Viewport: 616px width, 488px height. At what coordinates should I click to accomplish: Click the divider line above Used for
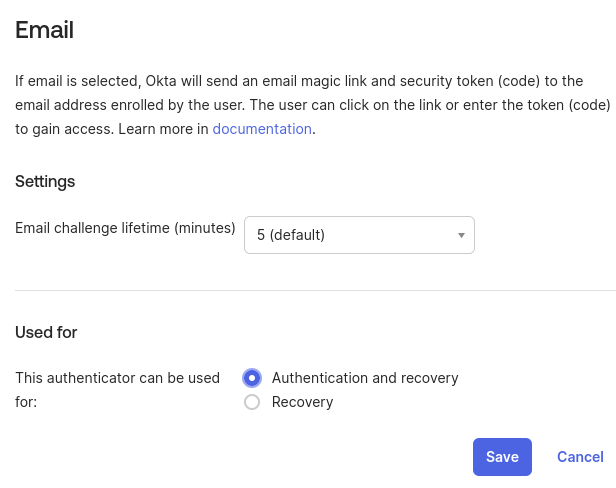315,290
